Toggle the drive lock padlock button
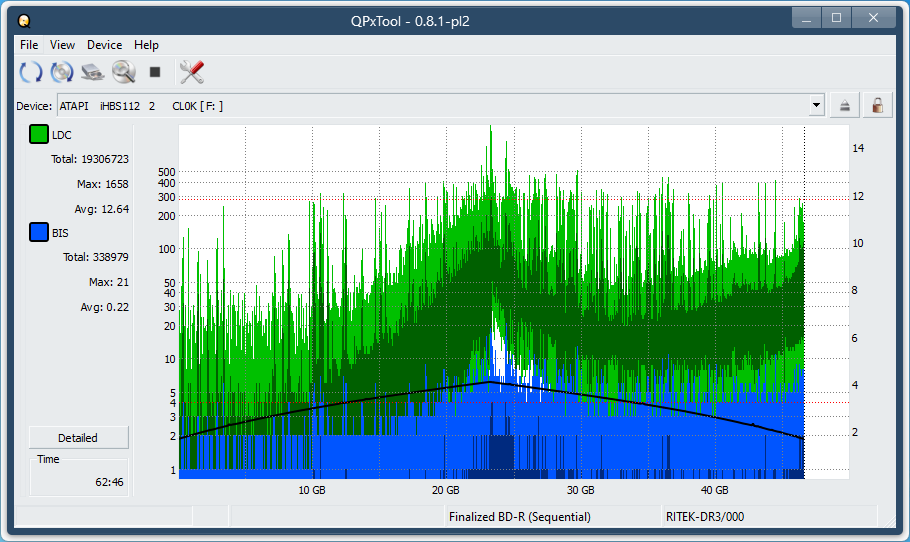 coord(878,106)
